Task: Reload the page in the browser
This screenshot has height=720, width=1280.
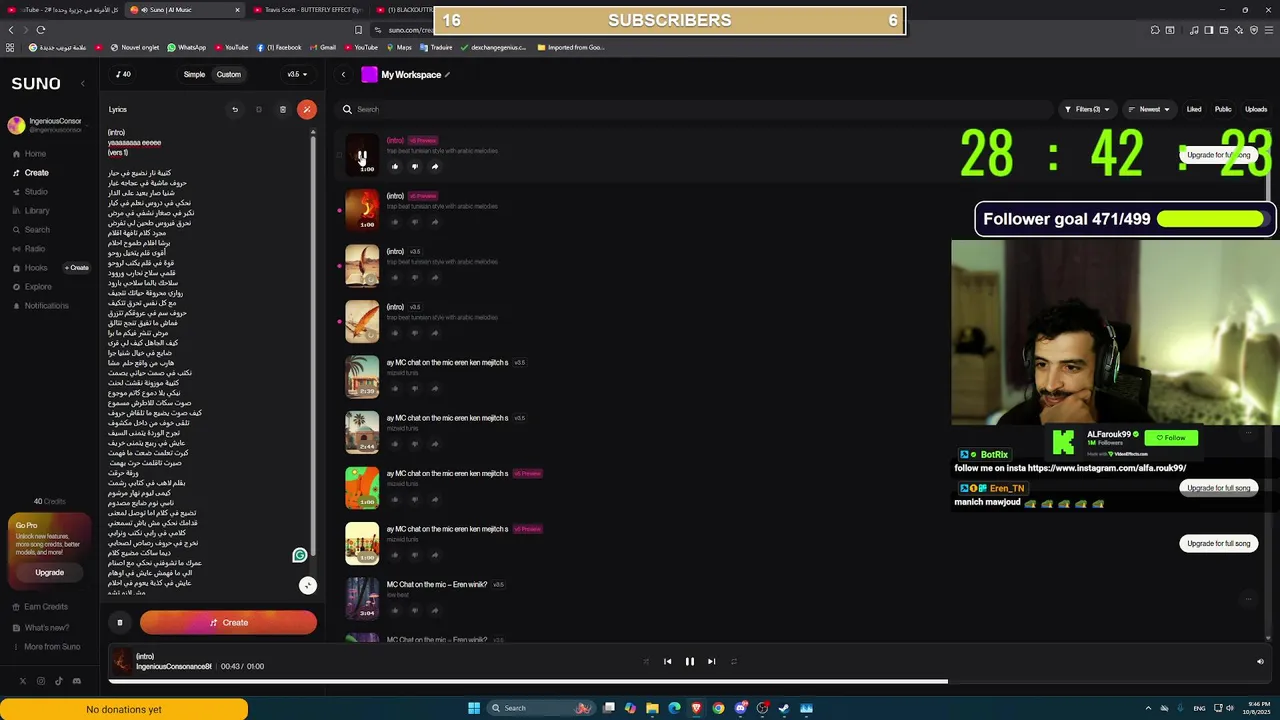Action: tap(41, 30)
